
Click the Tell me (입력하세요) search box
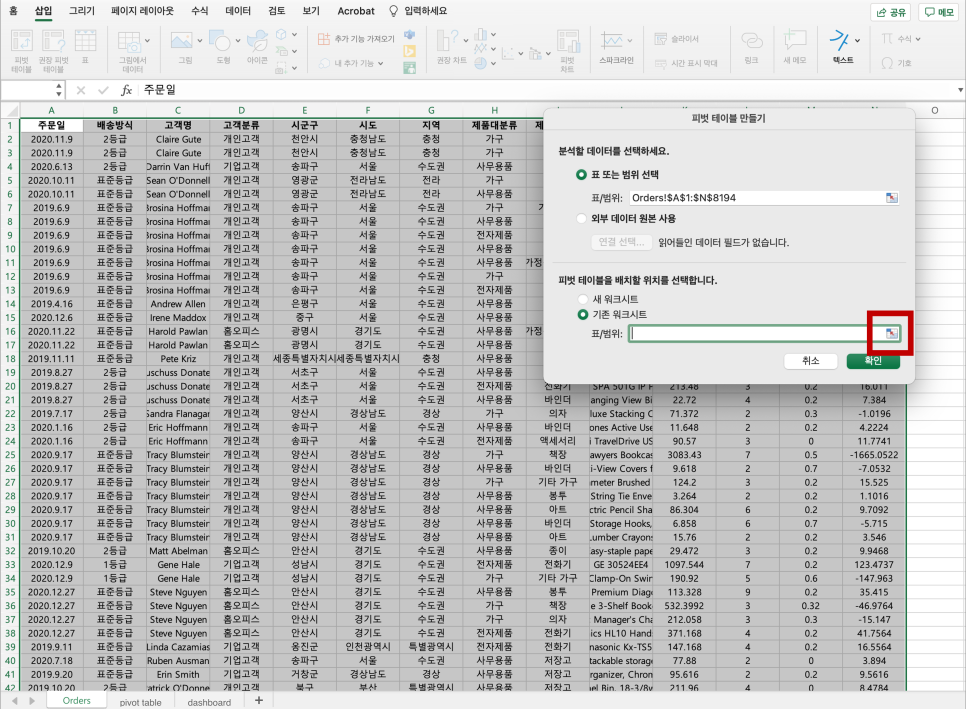(x=418, y=11)
